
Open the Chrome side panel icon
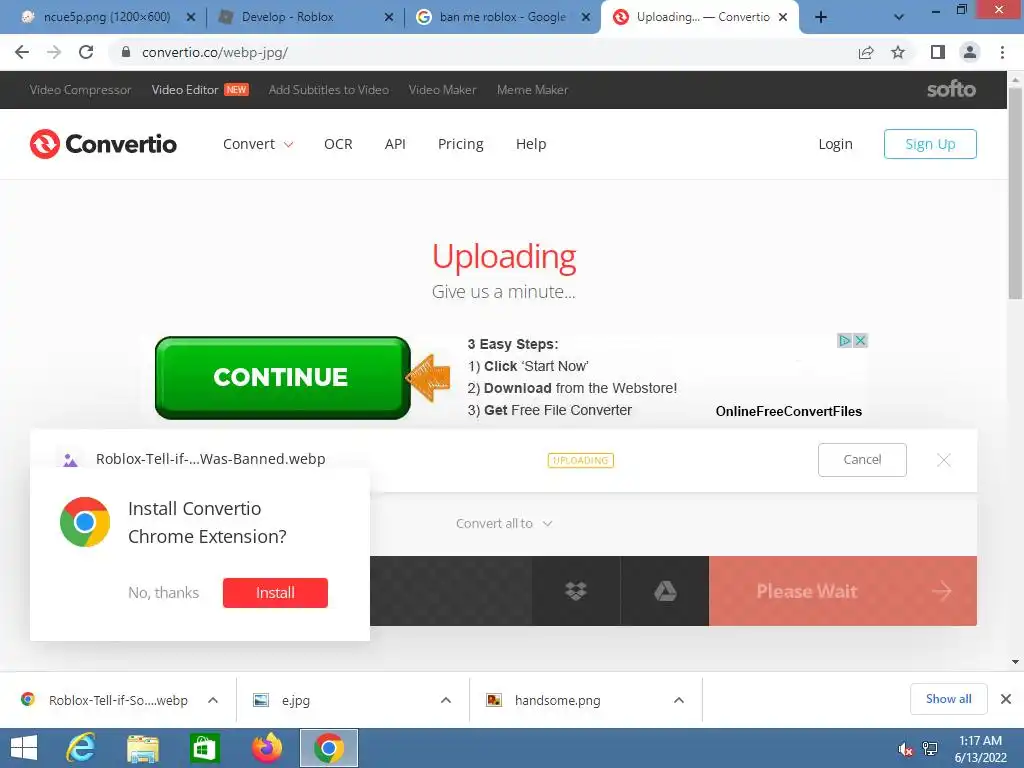click(x=938, y=52)
